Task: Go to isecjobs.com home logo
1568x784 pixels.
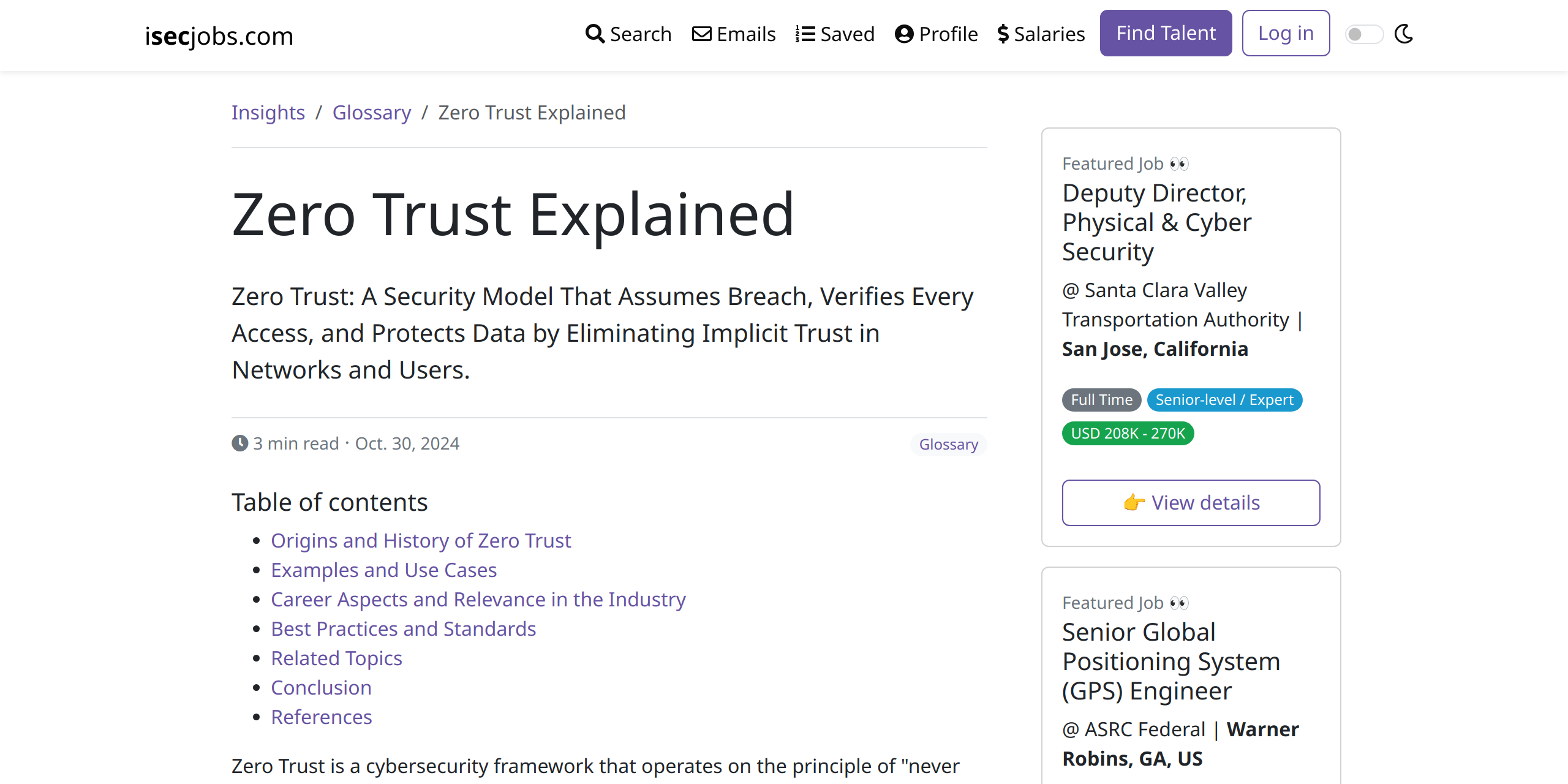Action: coord(219,36)
